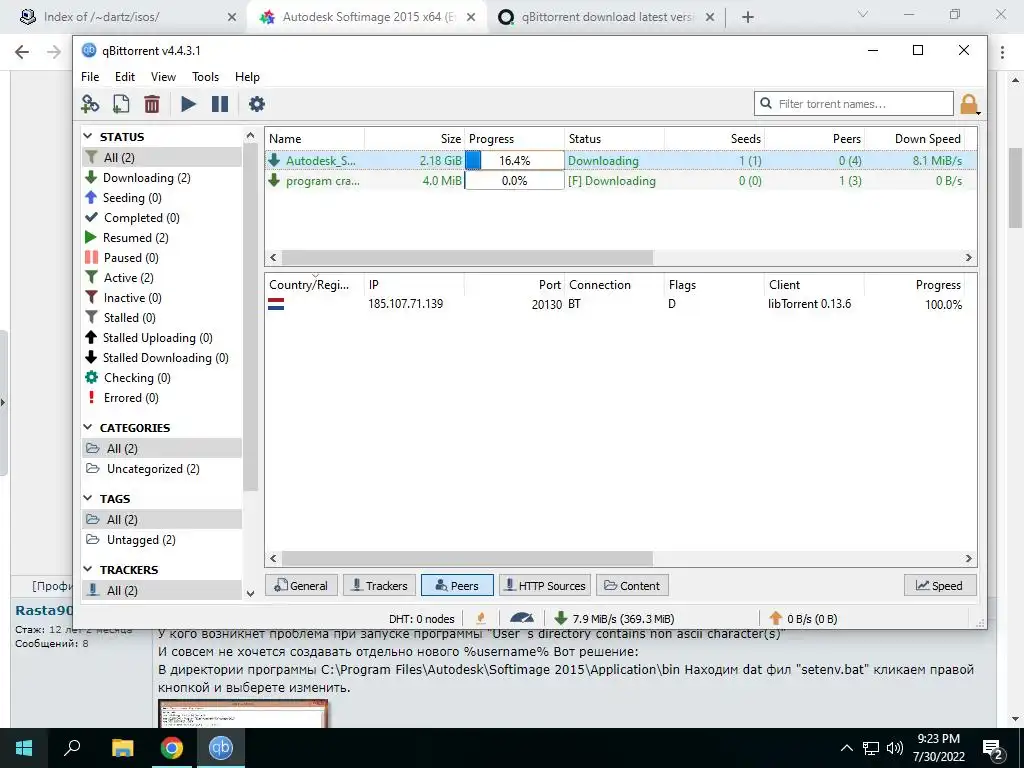Image resolution: width=1024 pixels, height=768 pixels.
Task: Select the program cra... torrent row
Action: tap(620, 181)
